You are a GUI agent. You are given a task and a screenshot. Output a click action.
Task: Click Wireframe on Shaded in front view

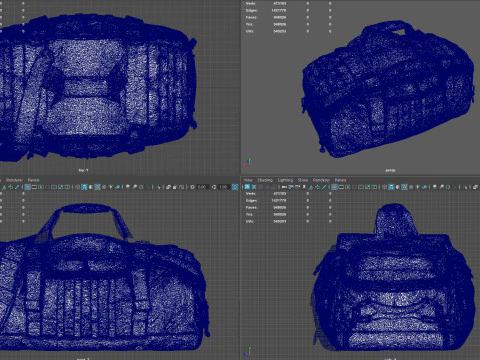[97, 187]
